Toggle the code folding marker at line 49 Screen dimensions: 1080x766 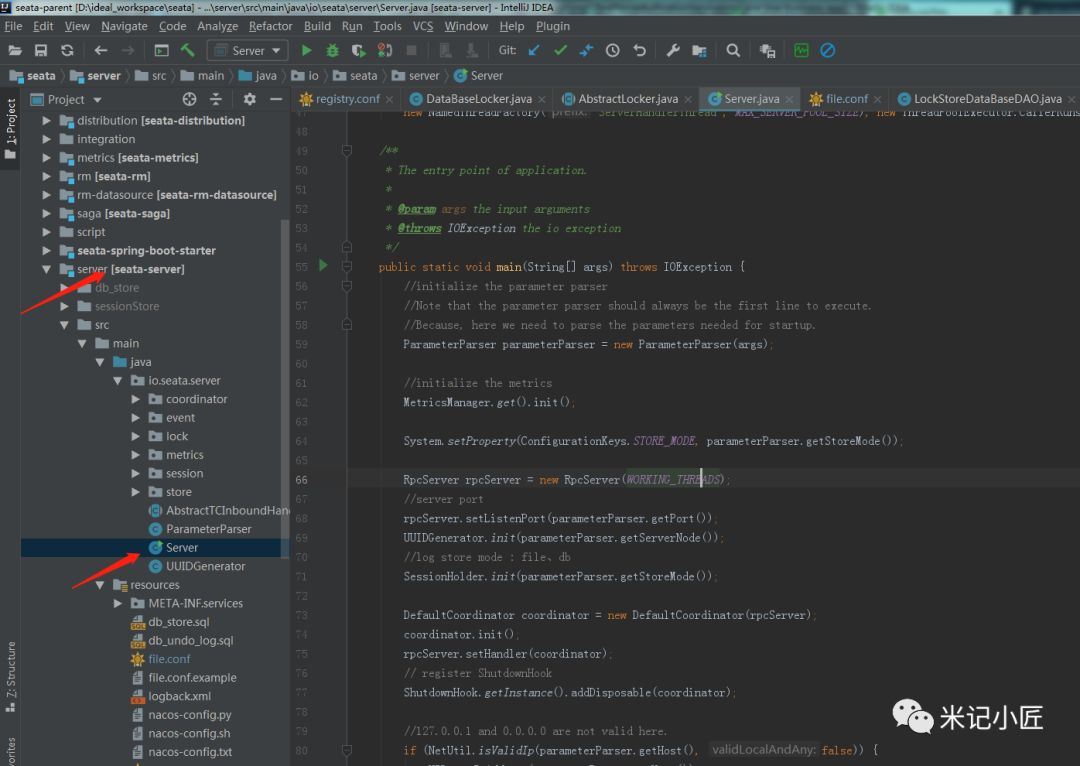[x=347, y=149]
